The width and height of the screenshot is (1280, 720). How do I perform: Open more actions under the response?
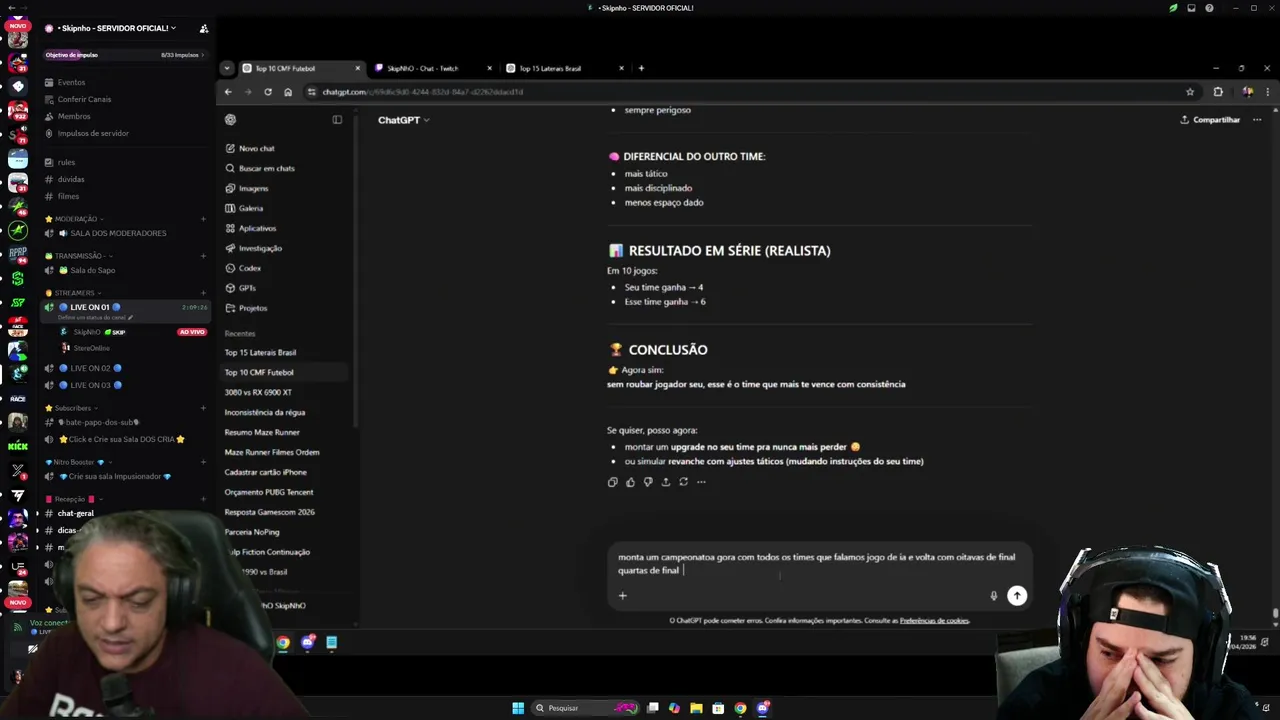701,482
